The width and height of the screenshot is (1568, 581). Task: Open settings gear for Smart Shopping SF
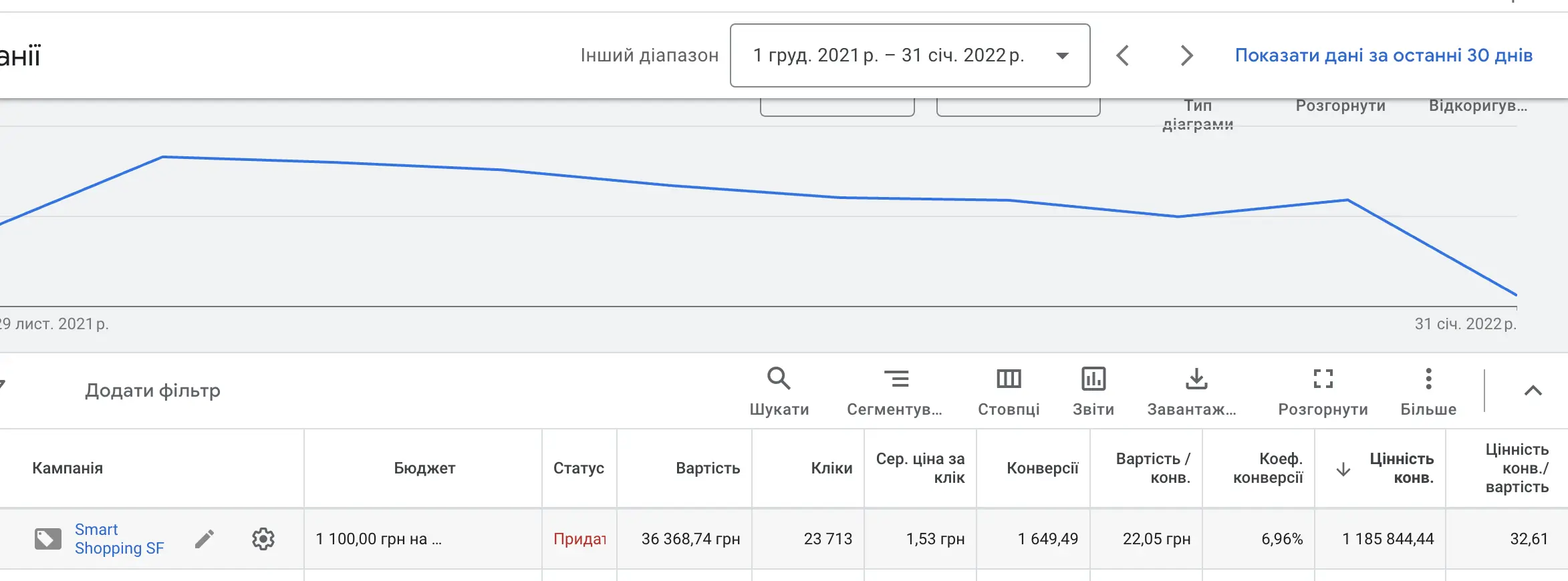pyautogui.click(x=263, y=539)
